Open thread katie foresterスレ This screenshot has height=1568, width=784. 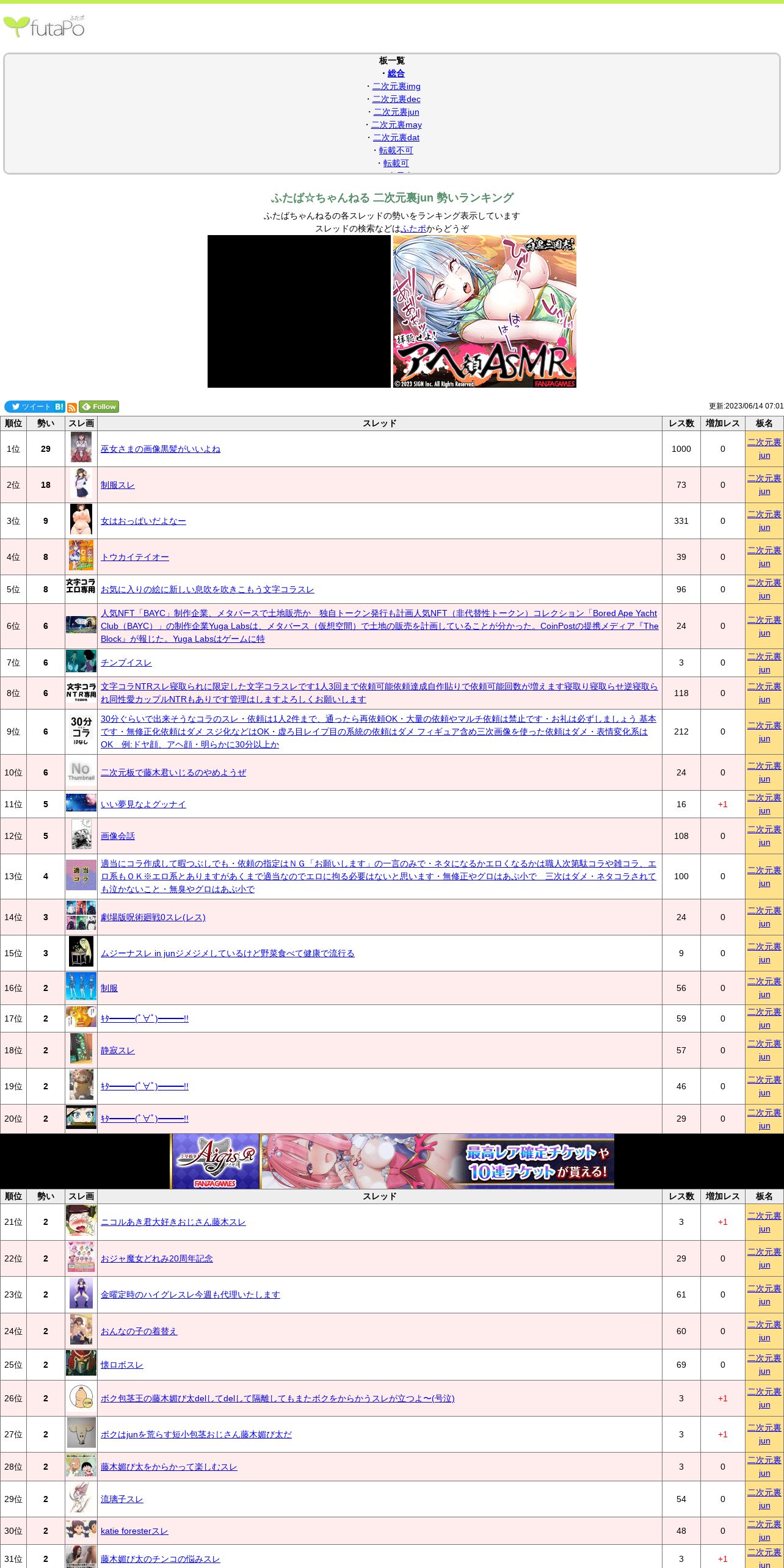(134, 1531)
